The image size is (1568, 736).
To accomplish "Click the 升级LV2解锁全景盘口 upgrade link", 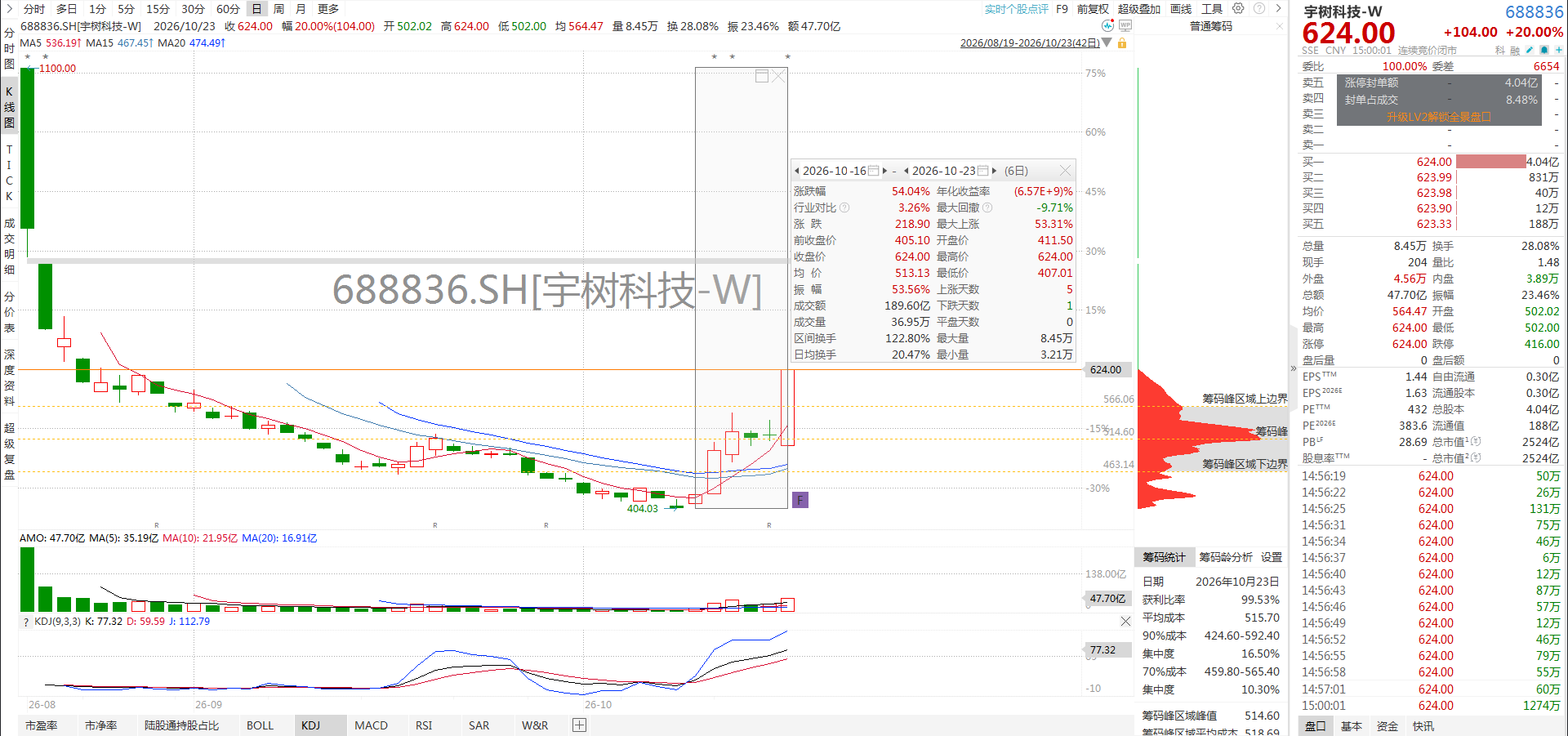I will coord(1438,117).
